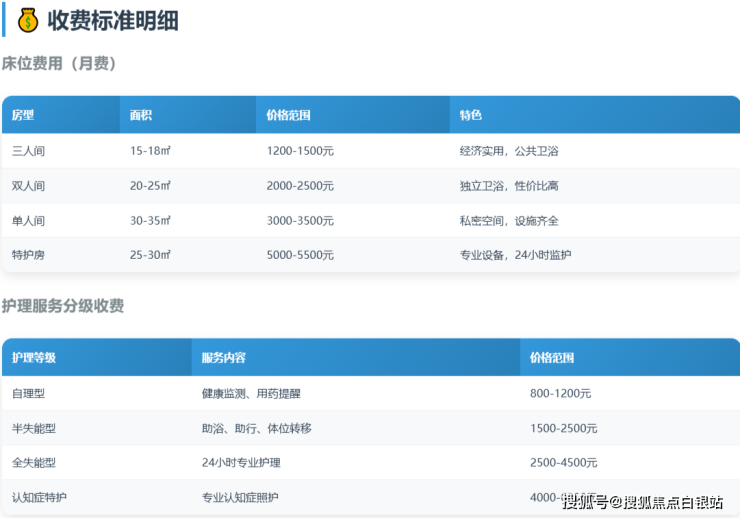
Task: Click the 特色 column header
Action: click(471, 115)
